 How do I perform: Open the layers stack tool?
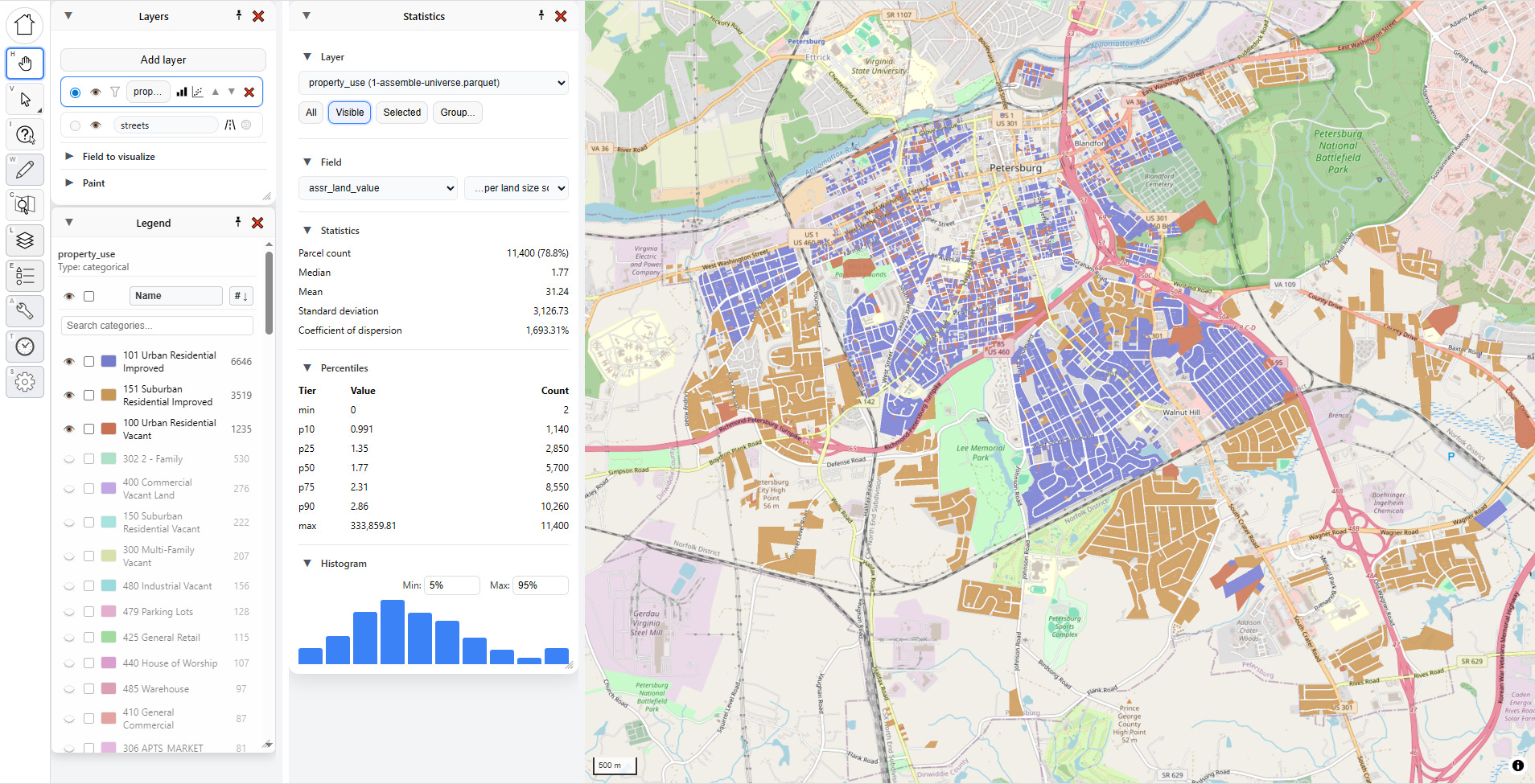25,240
